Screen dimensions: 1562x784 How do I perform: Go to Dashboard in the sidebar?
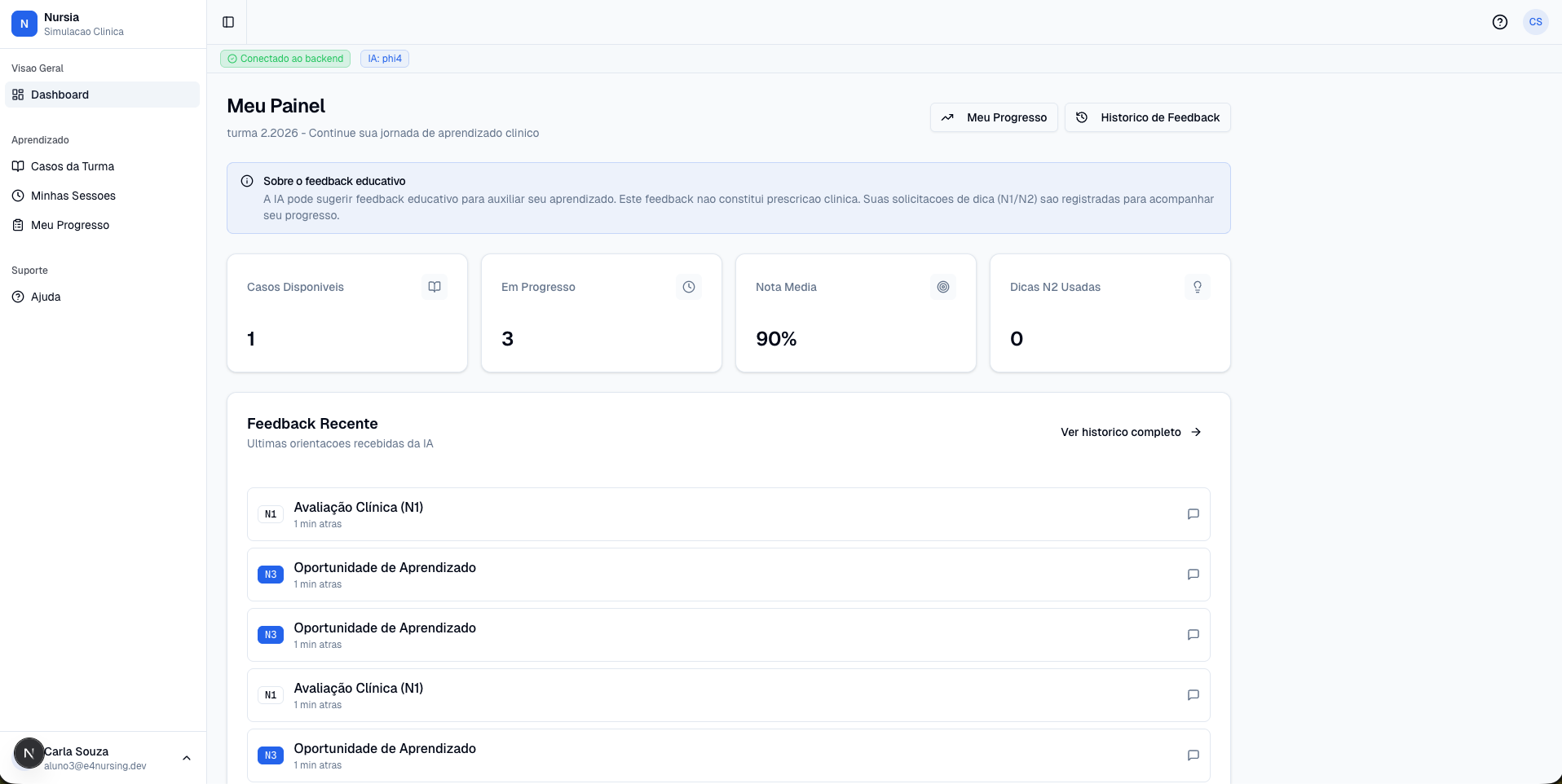102,95
